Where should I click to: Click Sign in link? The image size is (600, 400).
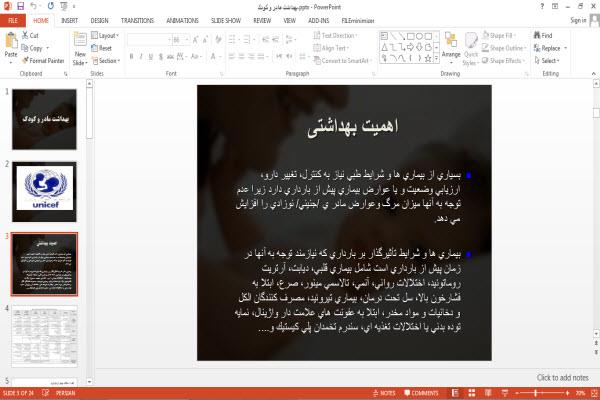tap(578, 20)
